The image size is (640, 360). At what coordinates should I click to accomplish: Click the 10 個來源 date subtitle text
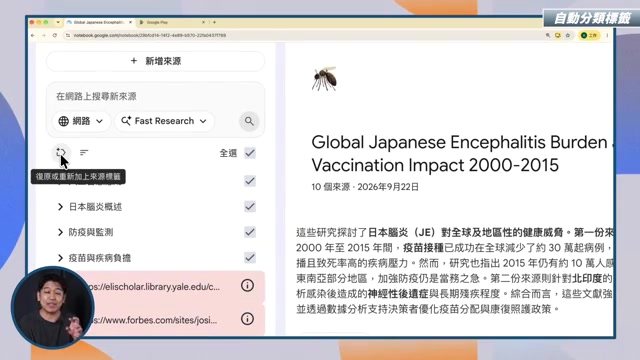365,187
